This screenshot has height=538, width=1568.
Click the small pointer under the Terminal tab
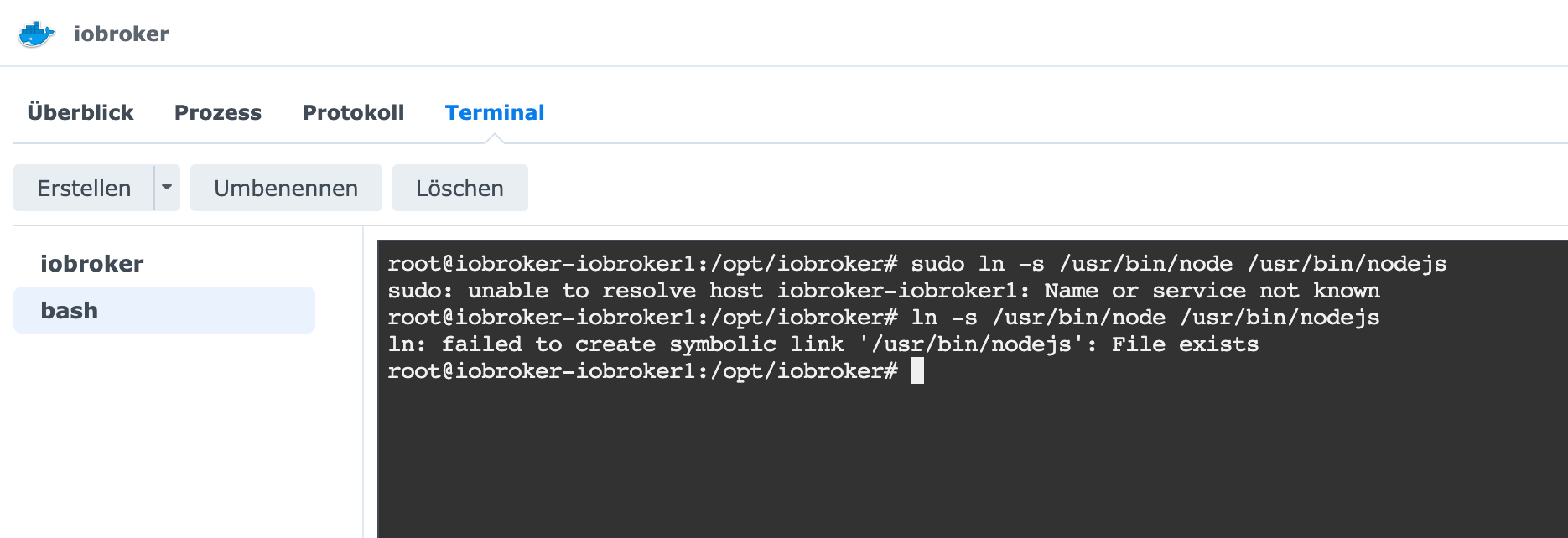click(x=495, y=138)
